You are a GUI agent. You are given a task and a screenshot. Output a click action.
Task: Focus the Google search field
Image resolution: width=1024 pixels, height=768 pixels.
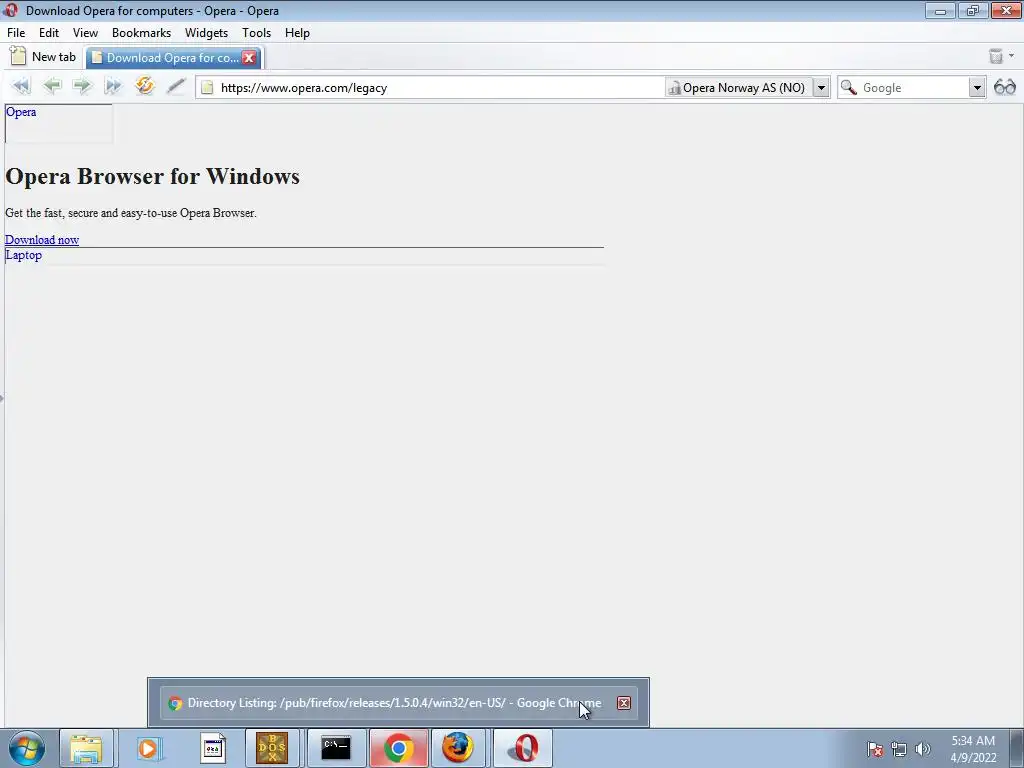tap(914, 88)
